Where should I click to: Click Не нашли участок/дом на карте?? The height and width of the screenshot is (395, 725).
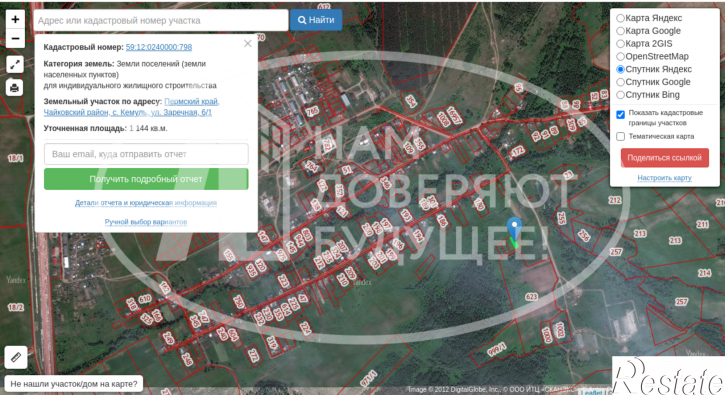point(74,384)
